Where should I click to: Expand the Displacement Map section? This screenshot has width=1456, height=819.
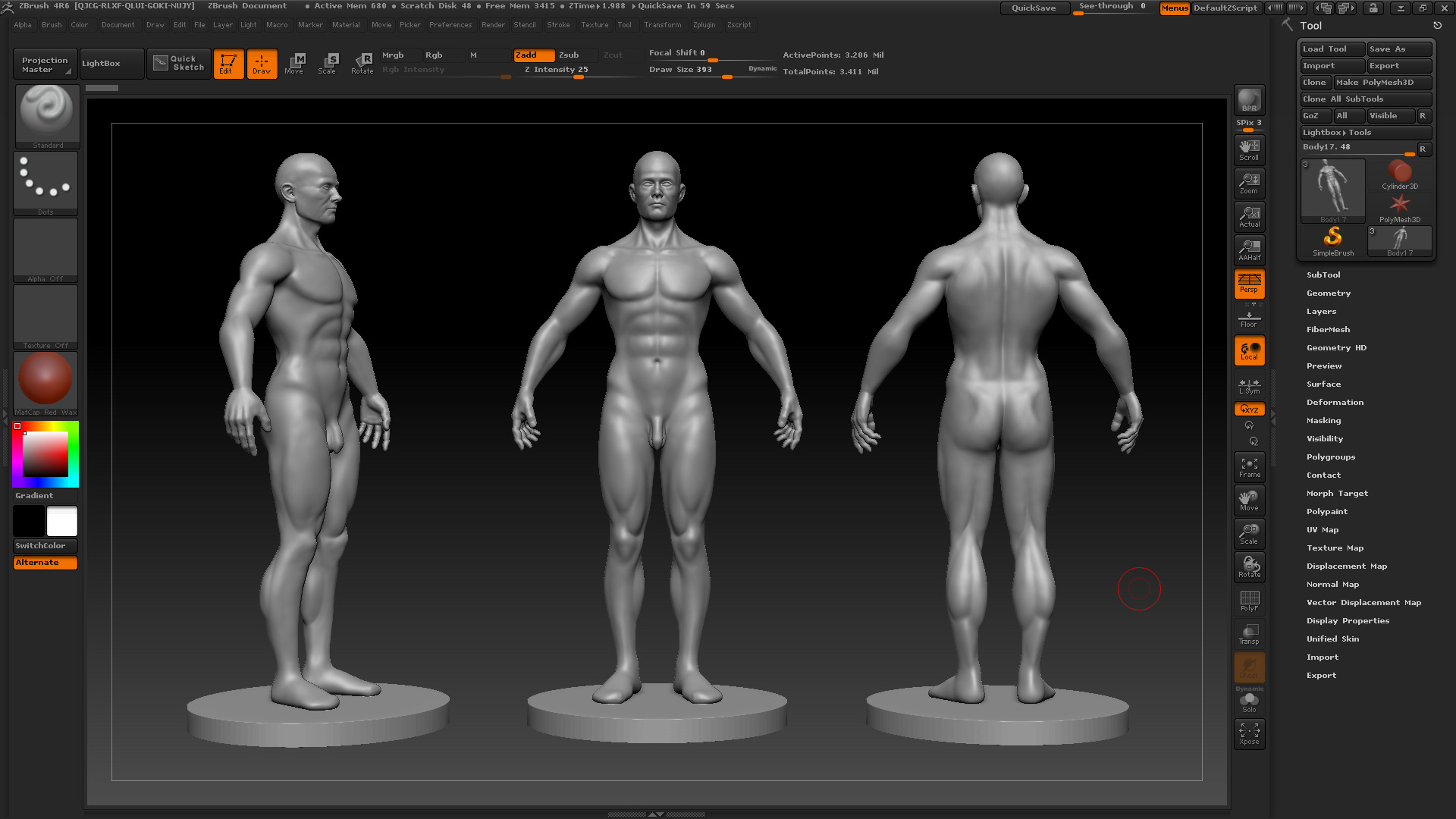1346,566
